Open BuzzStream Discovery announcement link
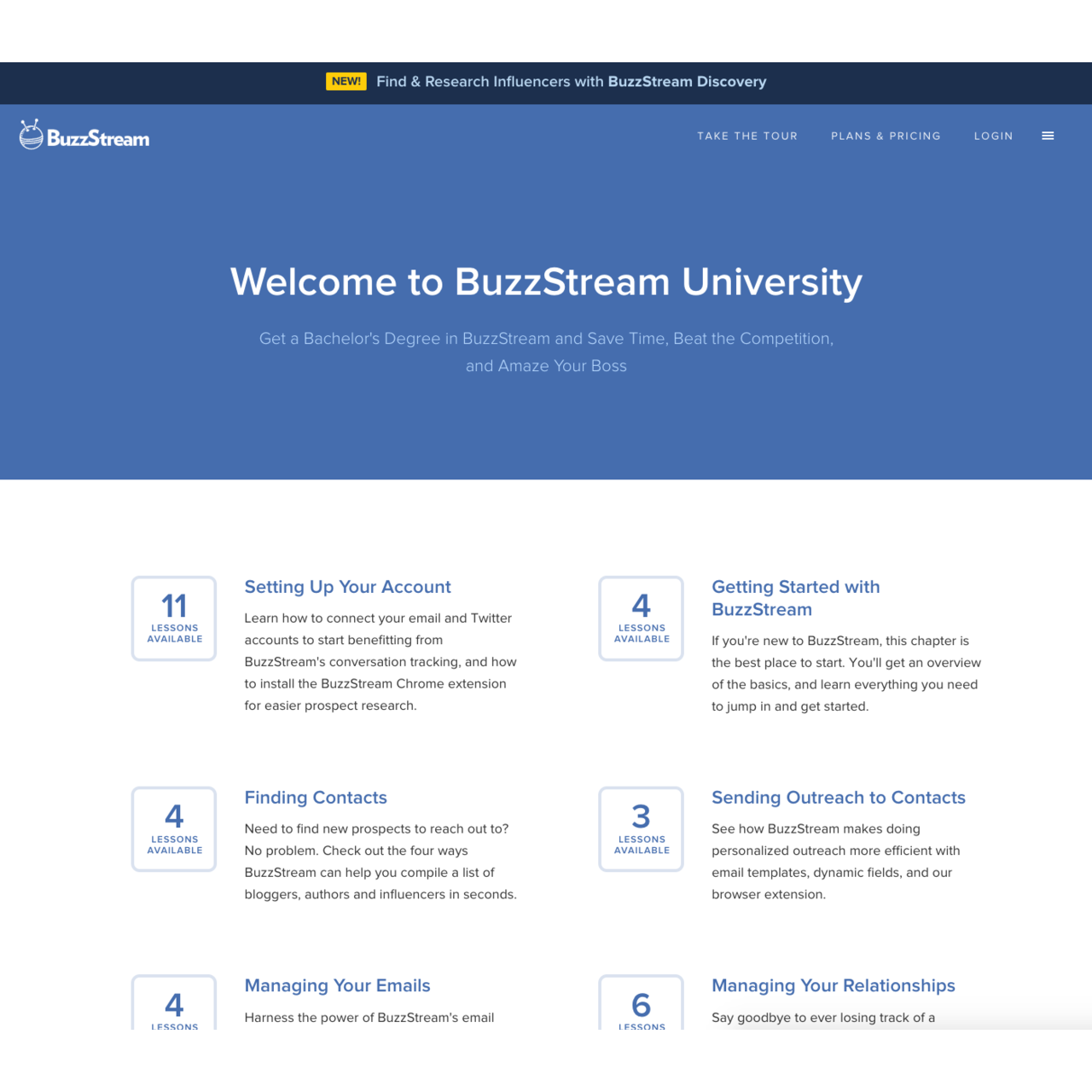 tap(571, 82)
